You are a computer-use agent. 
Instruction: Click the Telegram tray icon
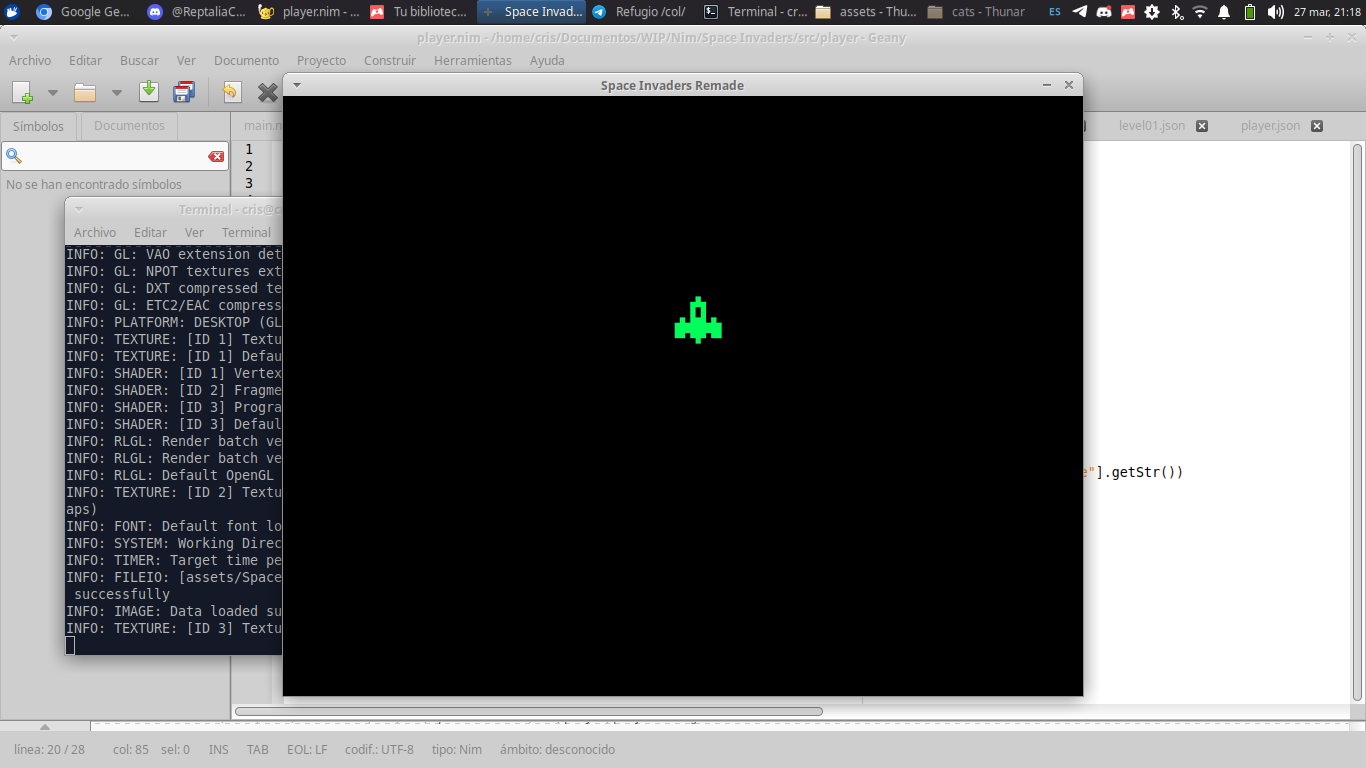coord(1080,12)
